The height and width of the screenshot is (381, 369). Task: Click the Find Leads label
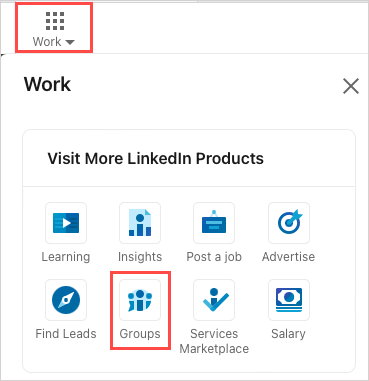tap(66, 334)
